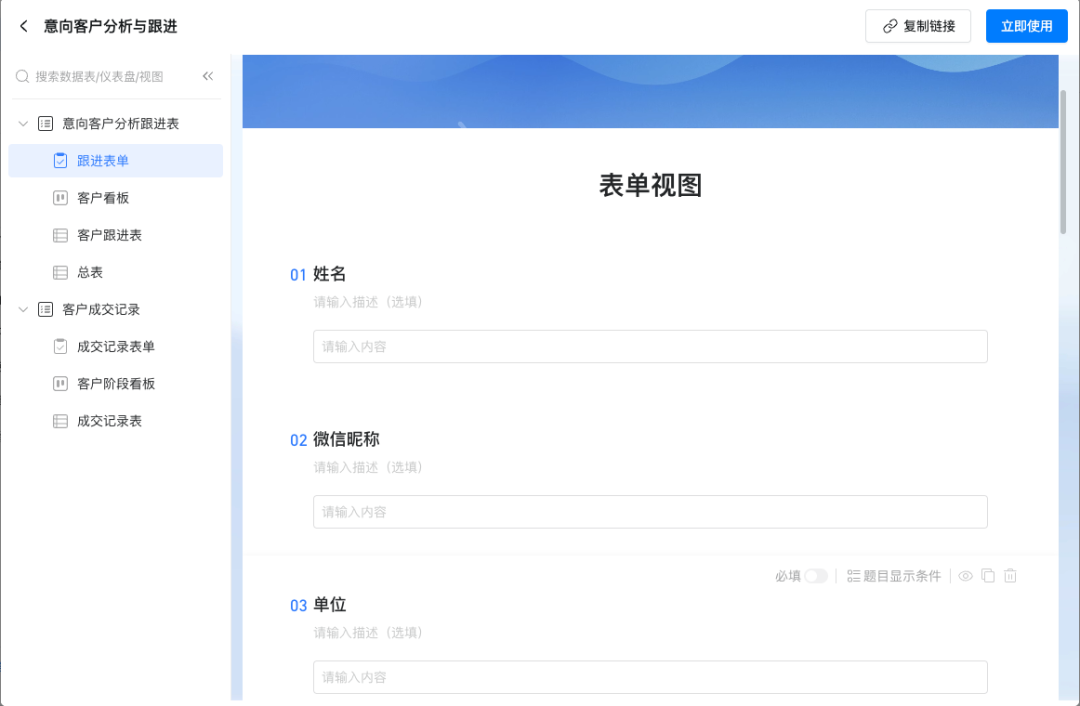Click the back arrow icon
The height and width of the screenshot is (706, 1080).
click(x=24, y=27)
